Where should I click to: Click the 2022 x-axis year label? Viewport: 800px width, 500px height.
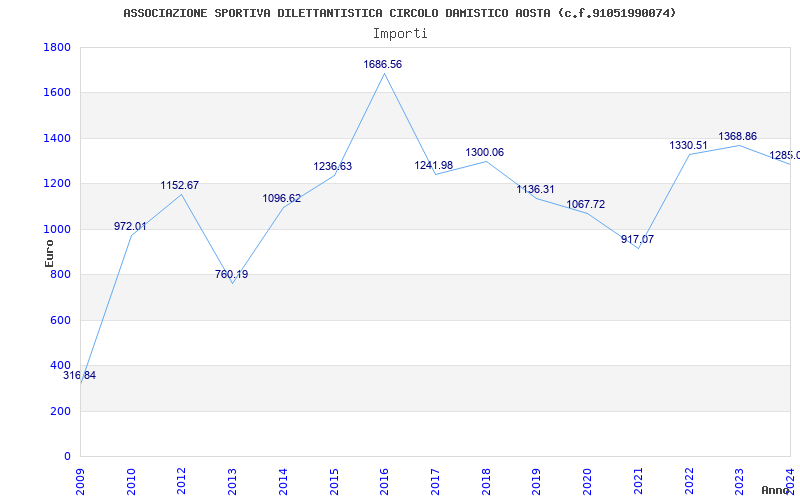[689, 481]
